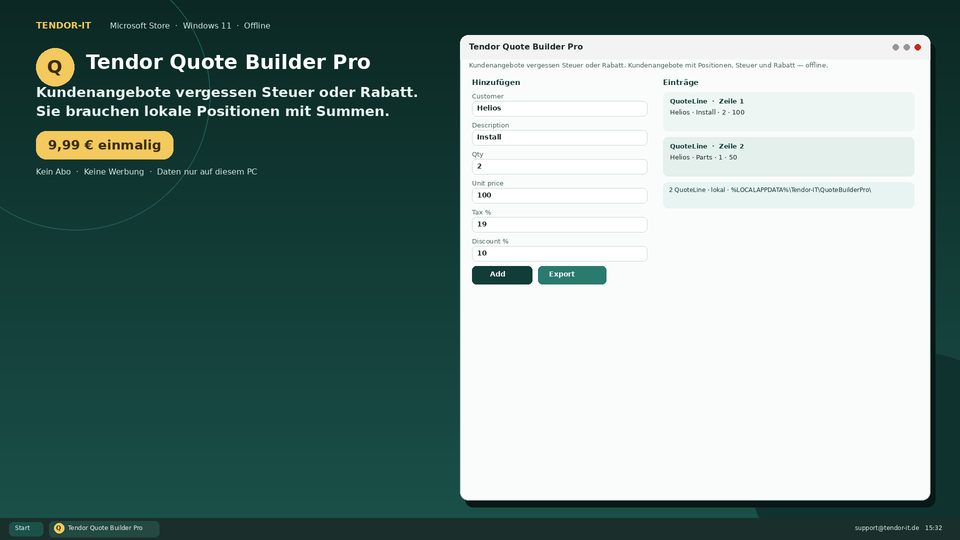Click the Tax % input field
This screenshot has height=540, width=960.
click(559, 225)
